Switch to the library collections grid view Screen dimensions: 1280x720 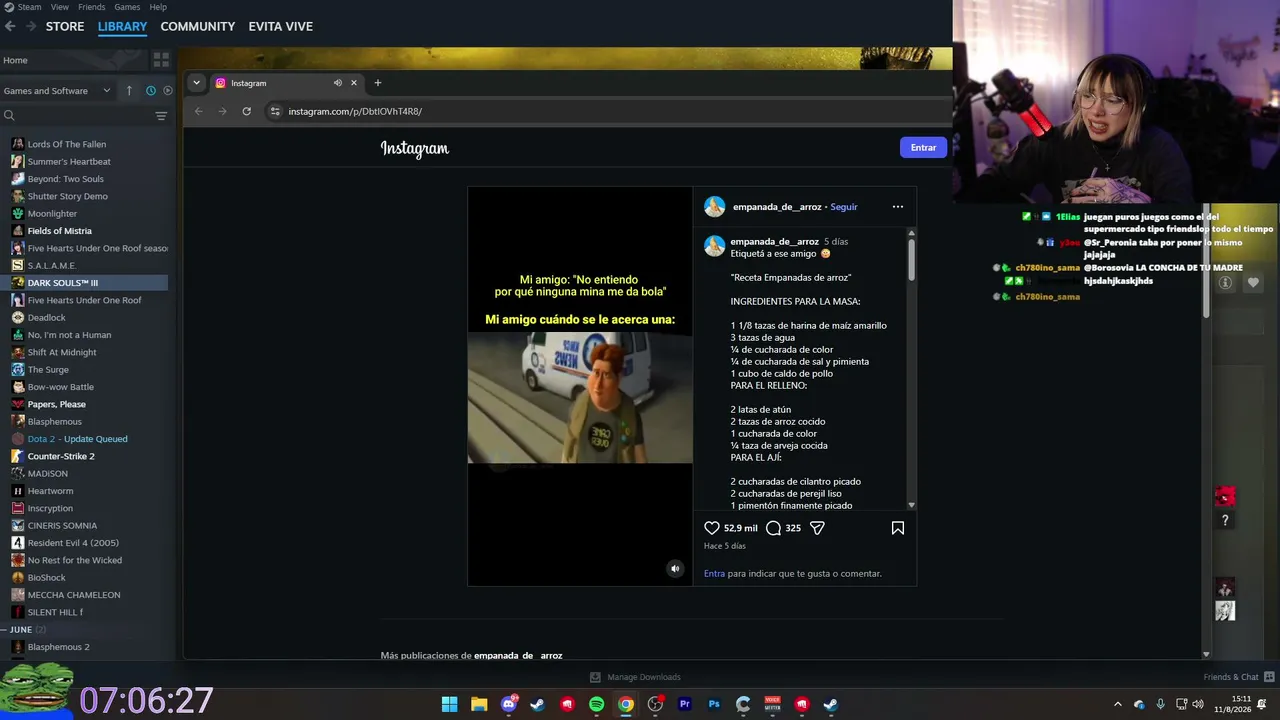[x=161, y=60]
